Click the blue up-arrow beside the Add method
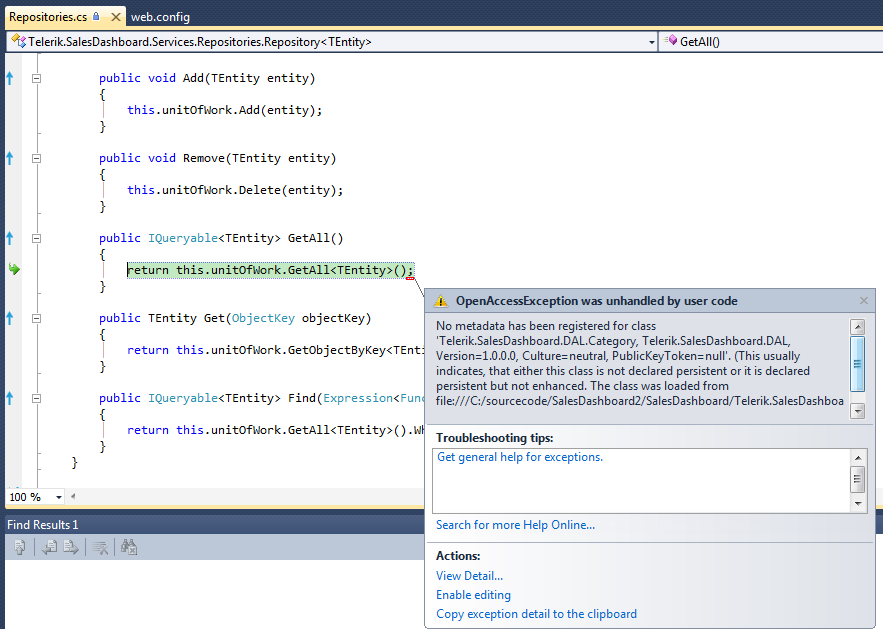This screenshot has height=629, width=883. click(10, 78)
